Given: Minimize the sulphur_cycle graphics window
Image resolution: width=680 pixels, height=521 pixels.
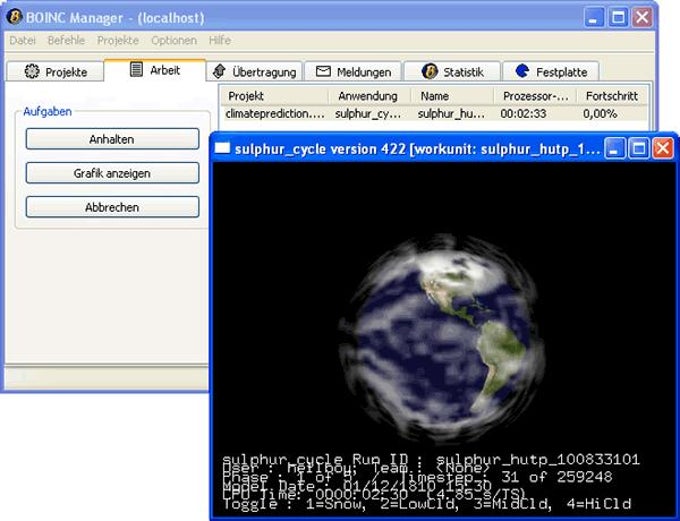Looking at the screenshot, I should (614, 149).
